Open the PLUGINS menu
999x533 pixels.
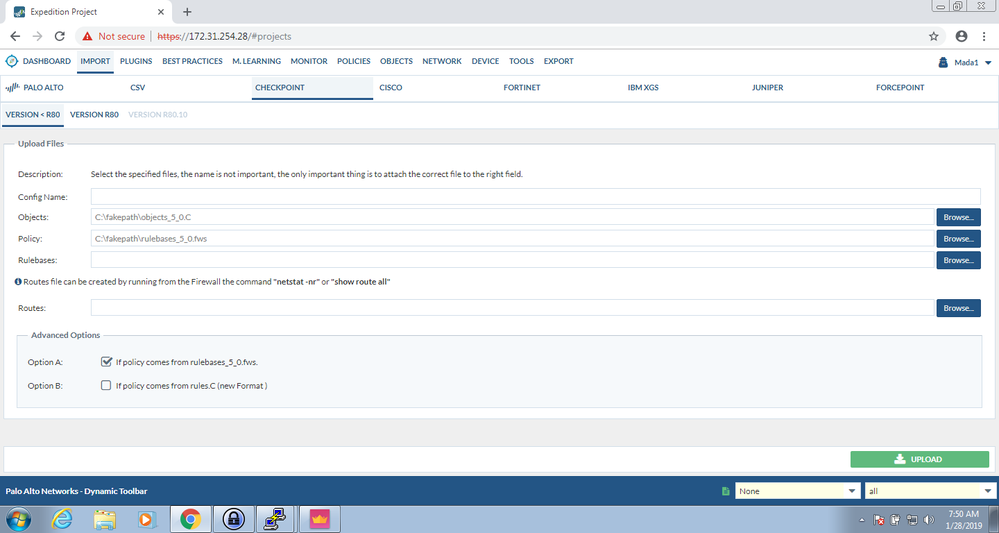point(136,61)
